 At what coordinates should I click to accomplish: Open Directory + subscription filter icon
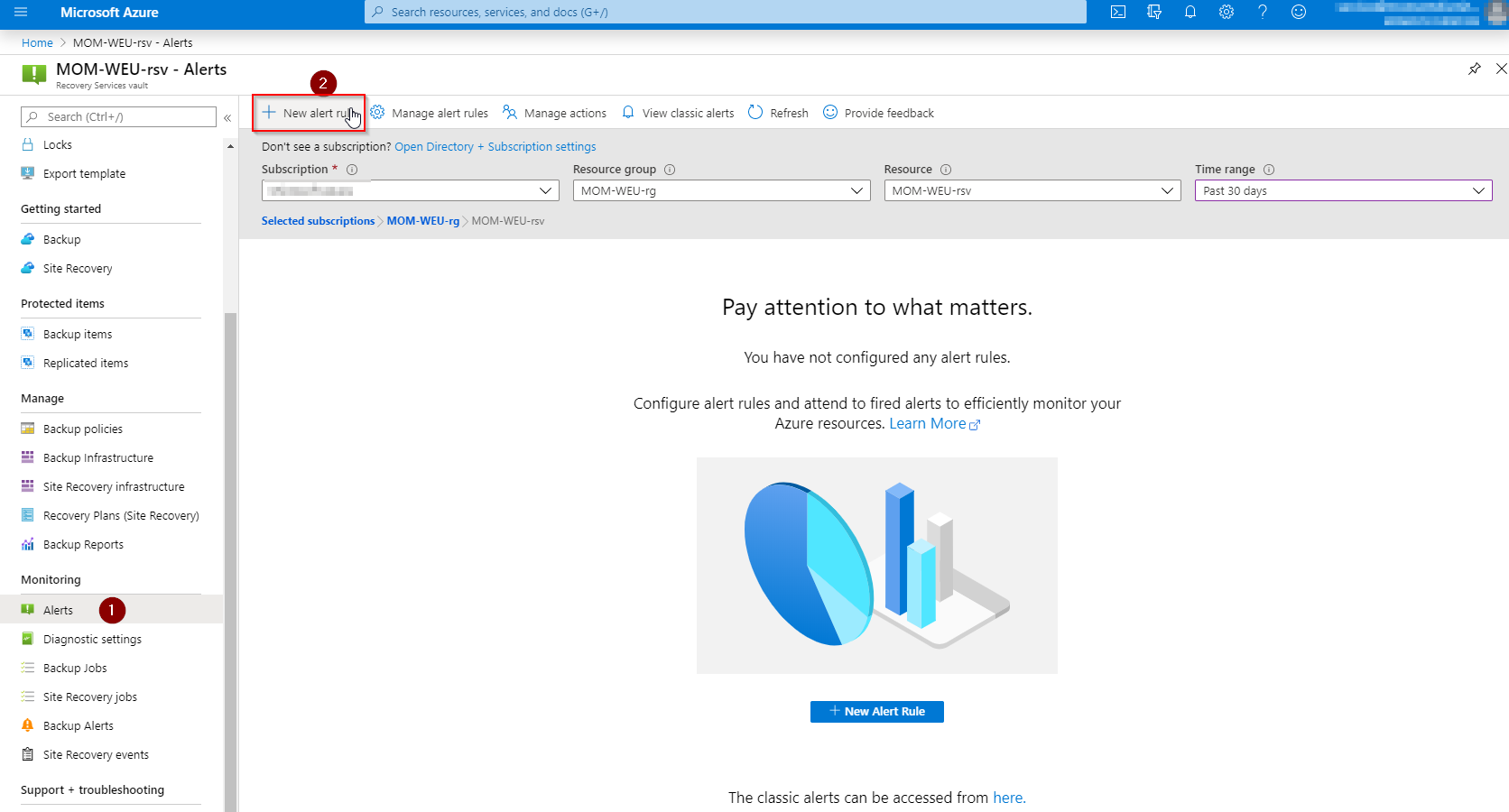coord(1154,12)
